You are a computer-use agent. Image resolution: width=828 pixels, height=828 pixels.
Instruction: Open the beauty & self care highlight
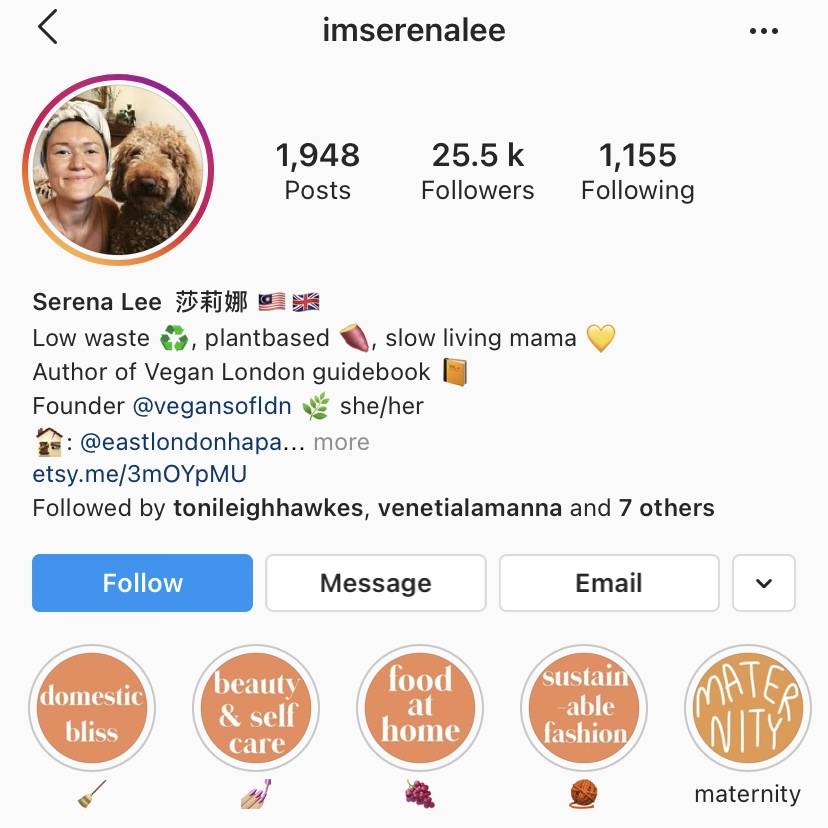pos(256,708)
